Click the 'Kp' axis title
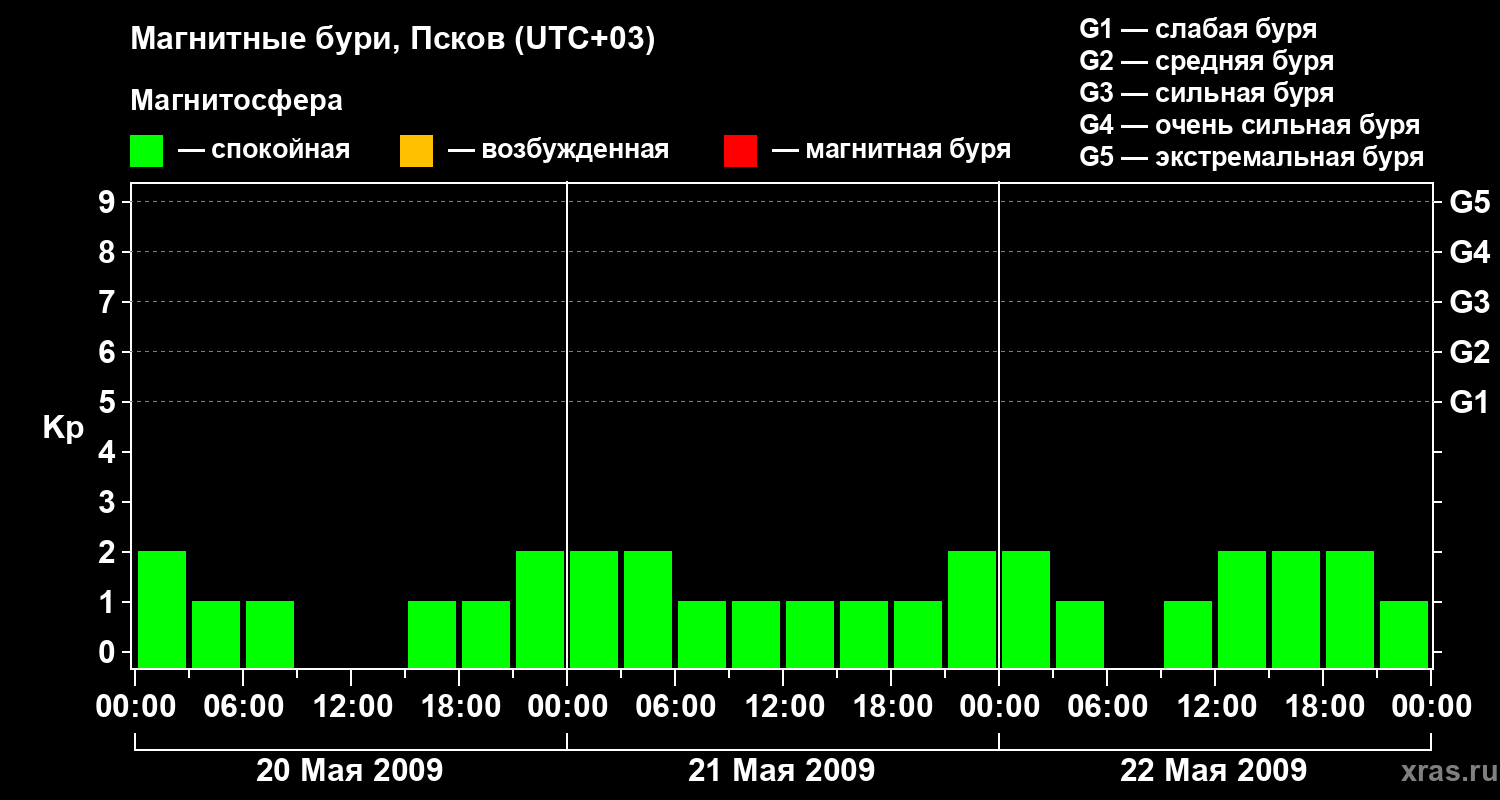Screen dimensions: 1500x800 (63, 428)
